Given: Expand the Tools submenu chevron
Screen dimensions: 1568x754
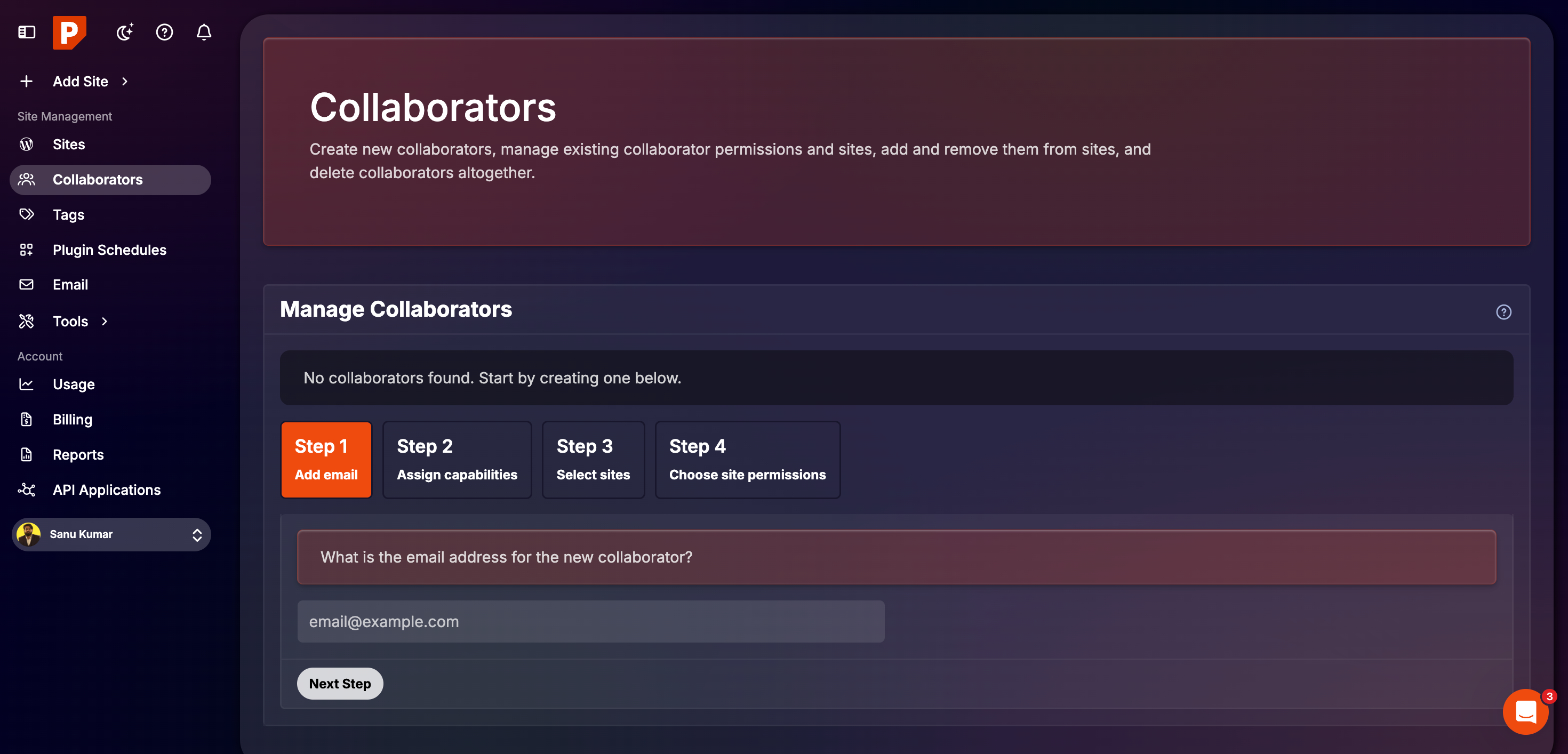Looking at the screenshot, I should pyautogui.click(x=103, y=322).
